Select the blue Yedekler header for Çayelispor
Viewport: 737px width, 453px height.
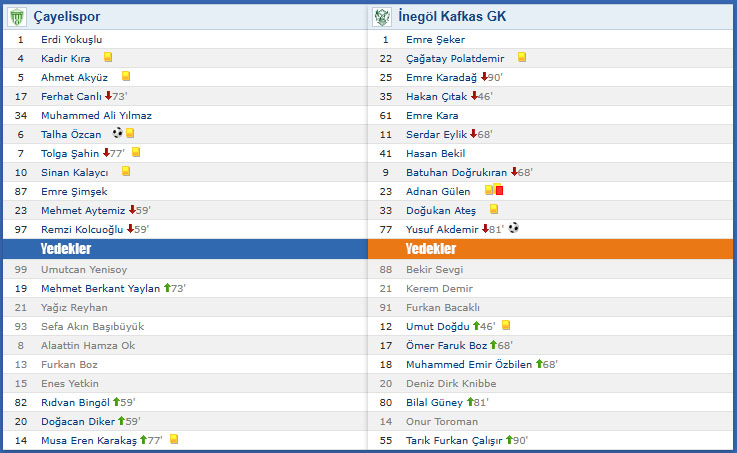[186, 249]
